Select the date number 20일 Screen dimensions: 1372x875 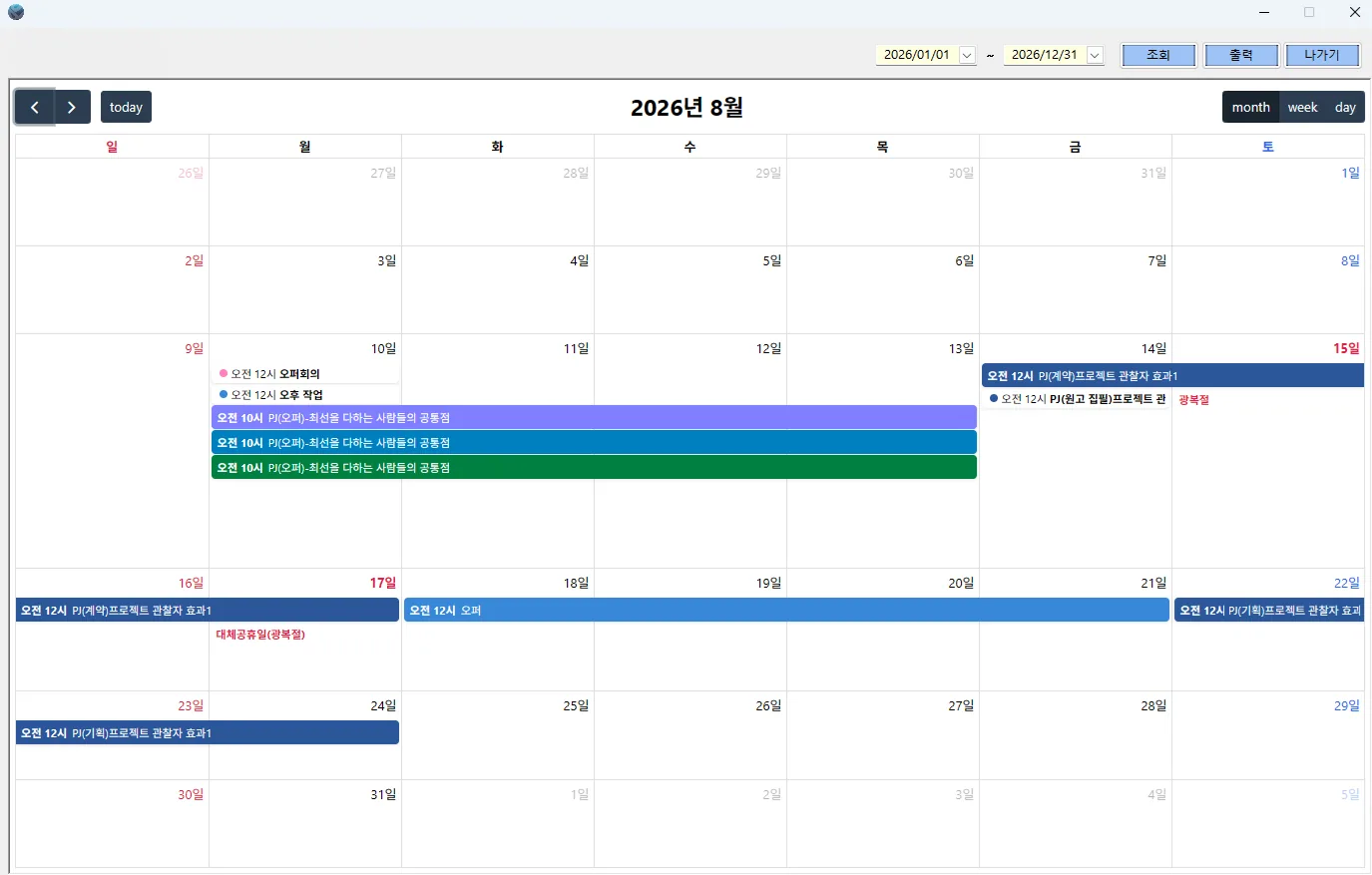[961, 583]
